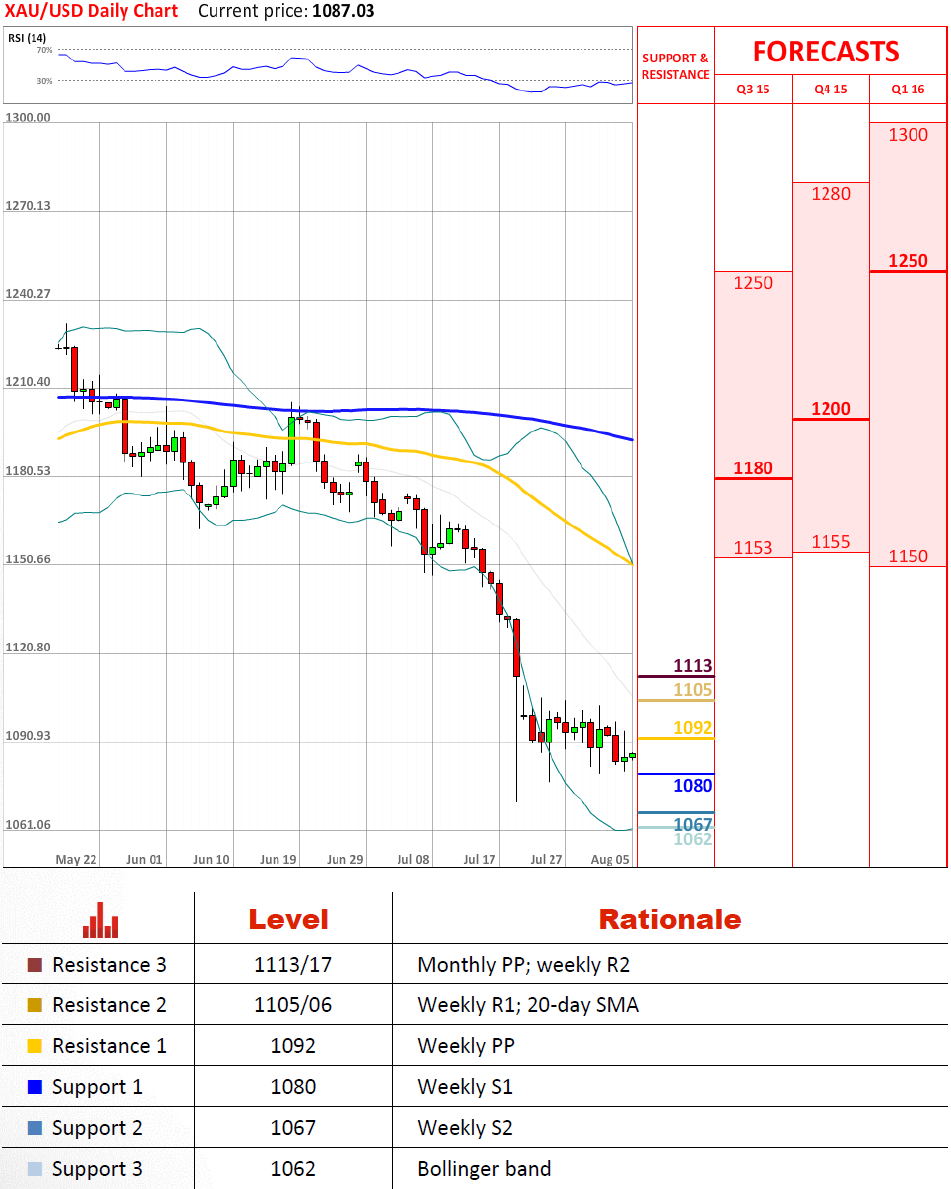
Task: Click the 1113 resistance level marker
Action: [692, 666]
